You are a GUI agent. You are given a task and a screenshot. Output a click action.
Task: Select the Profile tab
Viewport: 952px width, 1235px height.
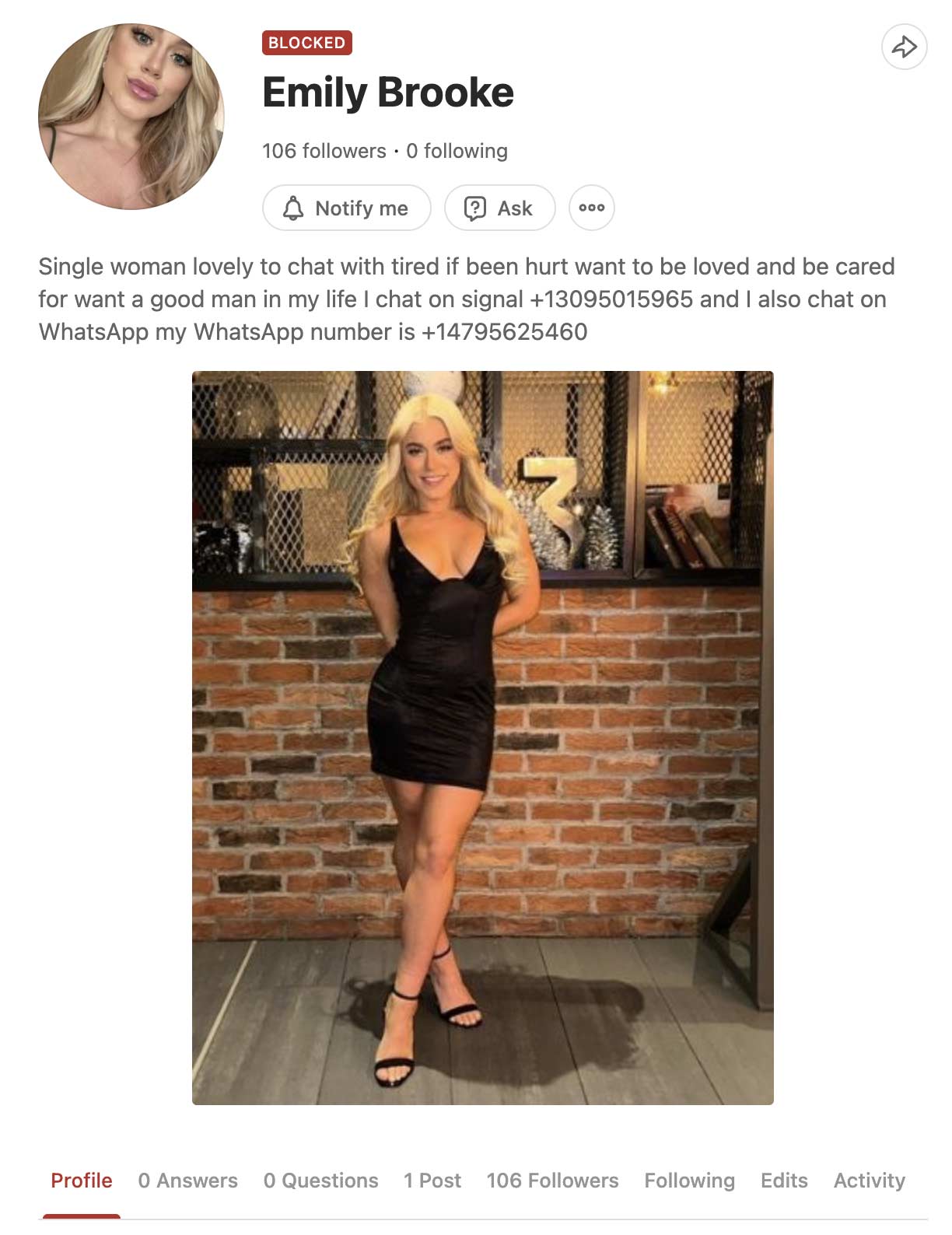pyautogui.click(x=82, y=1181)
